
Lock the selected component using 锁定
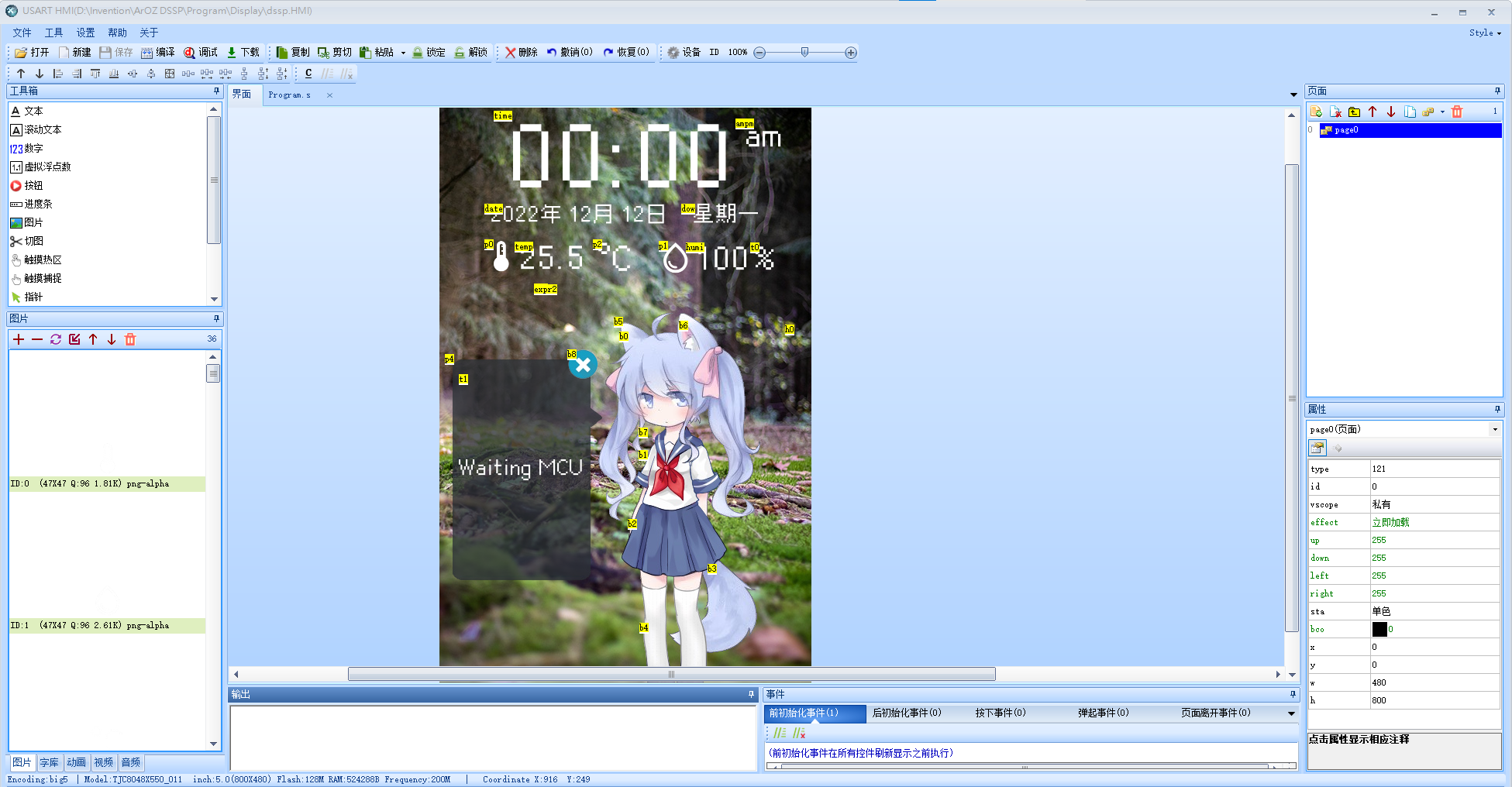click(429, 52)
